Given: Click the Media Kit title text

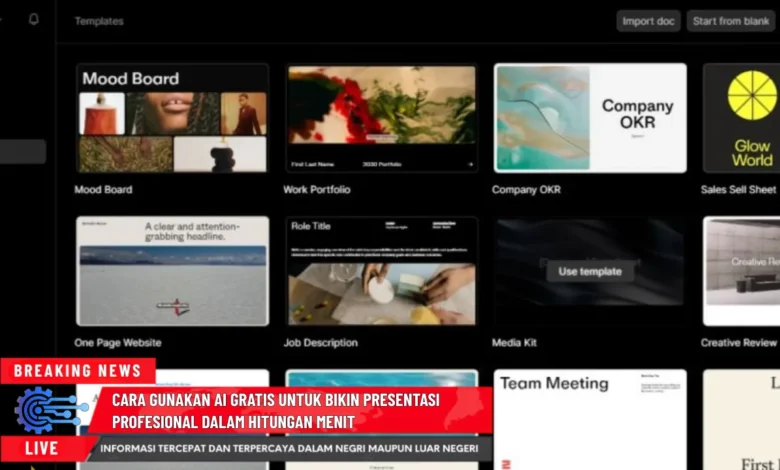Looking at the screenshot, I should [x=514, y=342].
